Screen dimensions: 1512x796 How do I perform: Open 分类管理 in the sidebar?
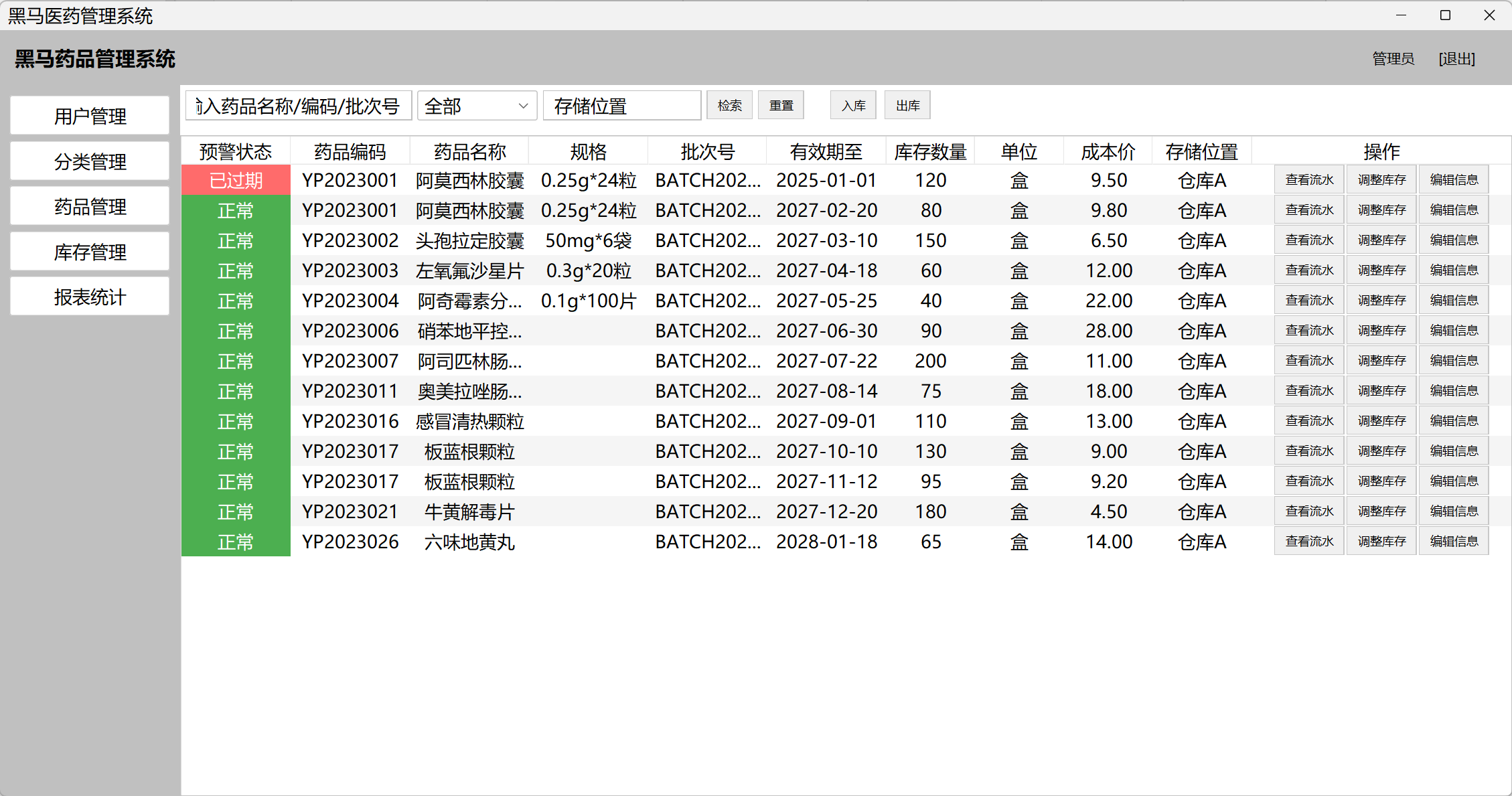tap(90, 161)
